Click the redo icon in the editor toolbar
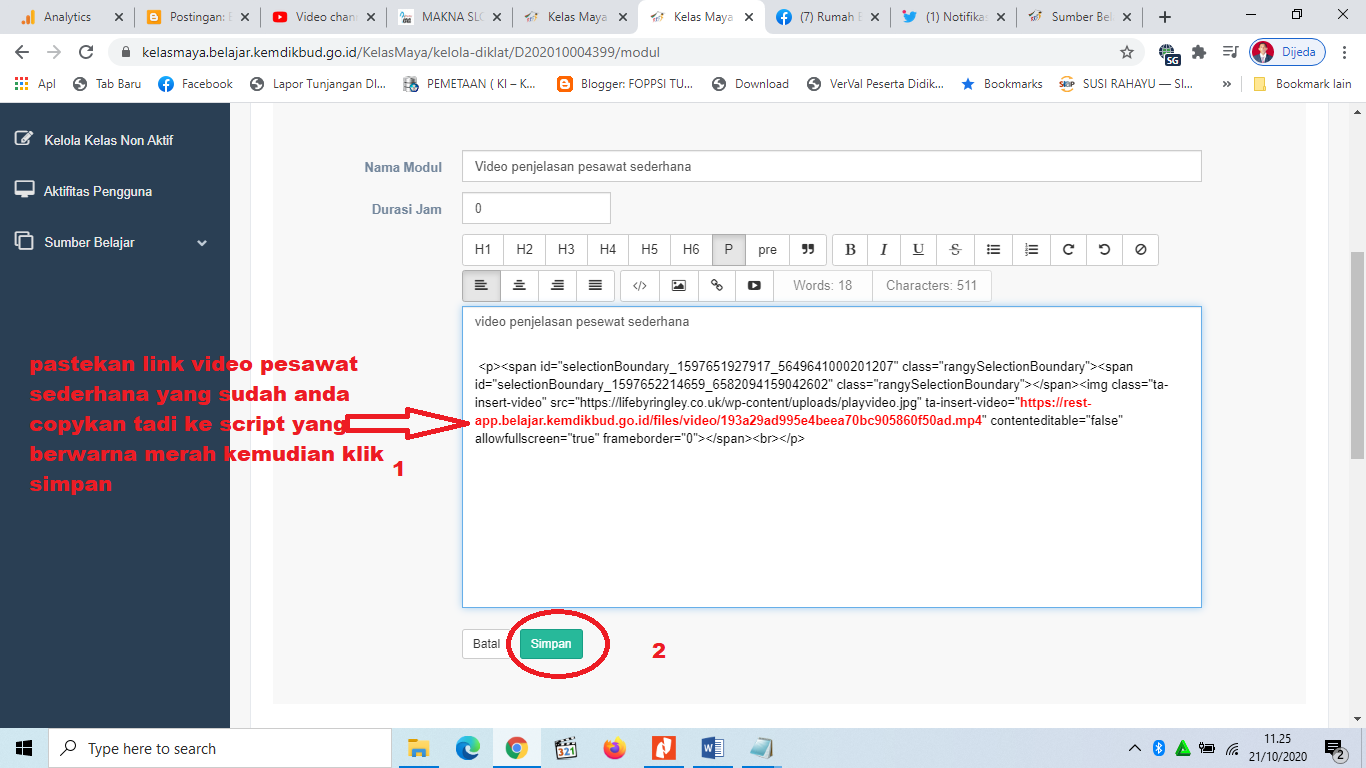 pyautogui.click(x=1068, y=250)
